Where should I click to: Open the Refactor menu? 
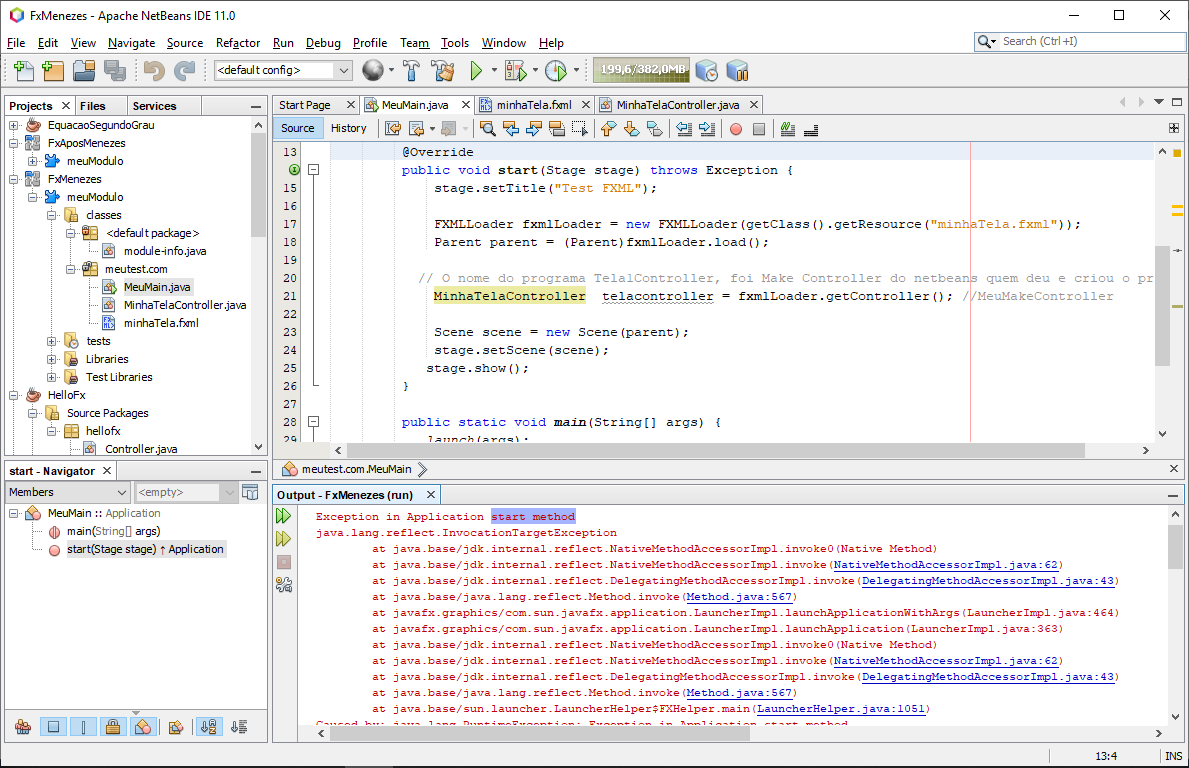point(237,43)
